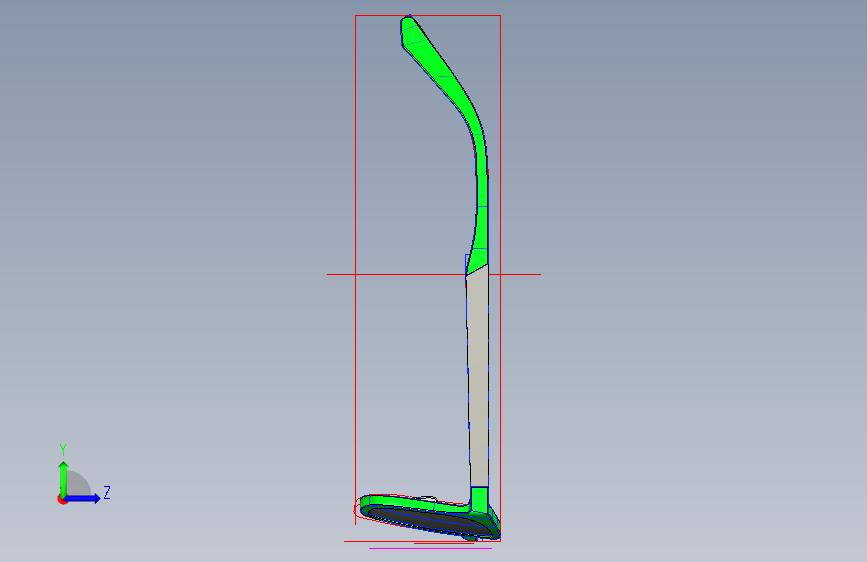This screenshot has width=867, height=562.
Task: Click the "Z" axis label
Action: (x=107, y=492)
